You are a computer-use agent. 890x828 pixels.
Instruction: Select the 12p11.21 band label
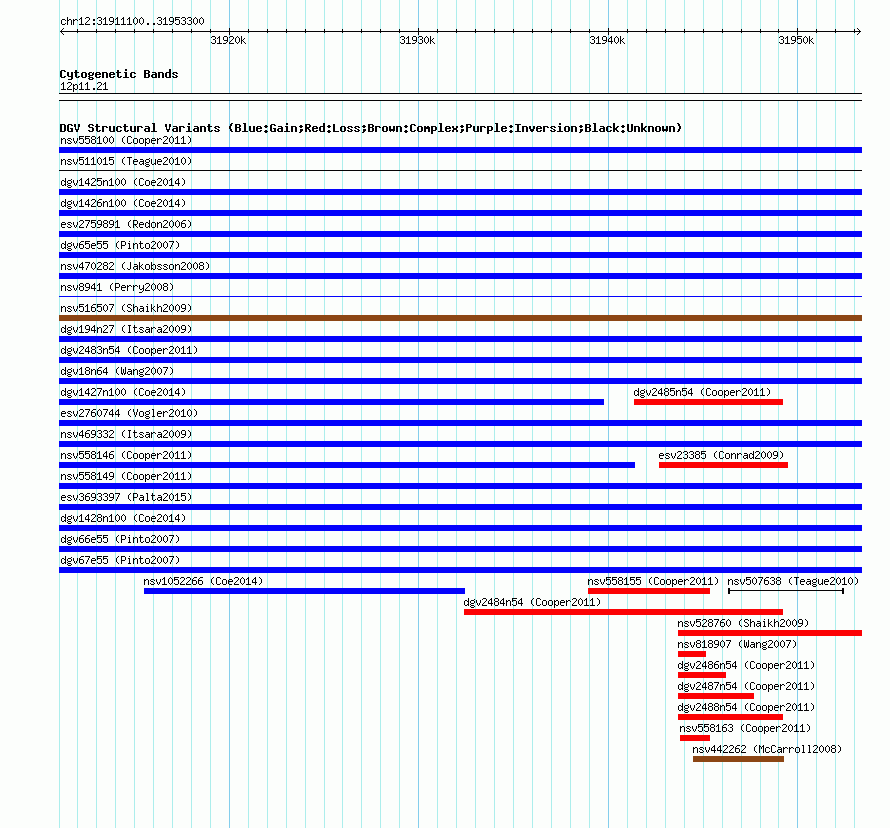(84, 86)
